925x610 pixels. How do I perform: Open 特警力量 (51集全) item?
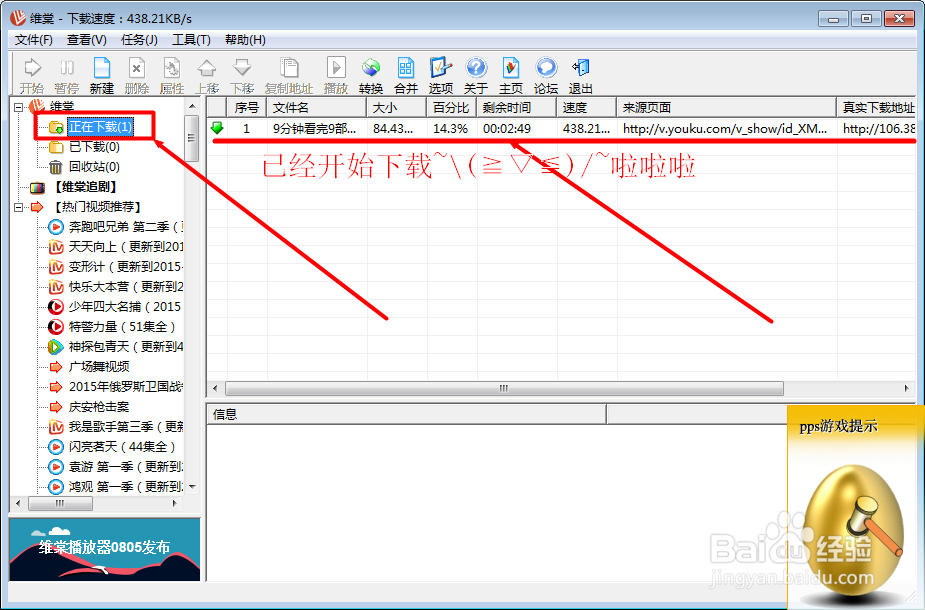[122, 327]
